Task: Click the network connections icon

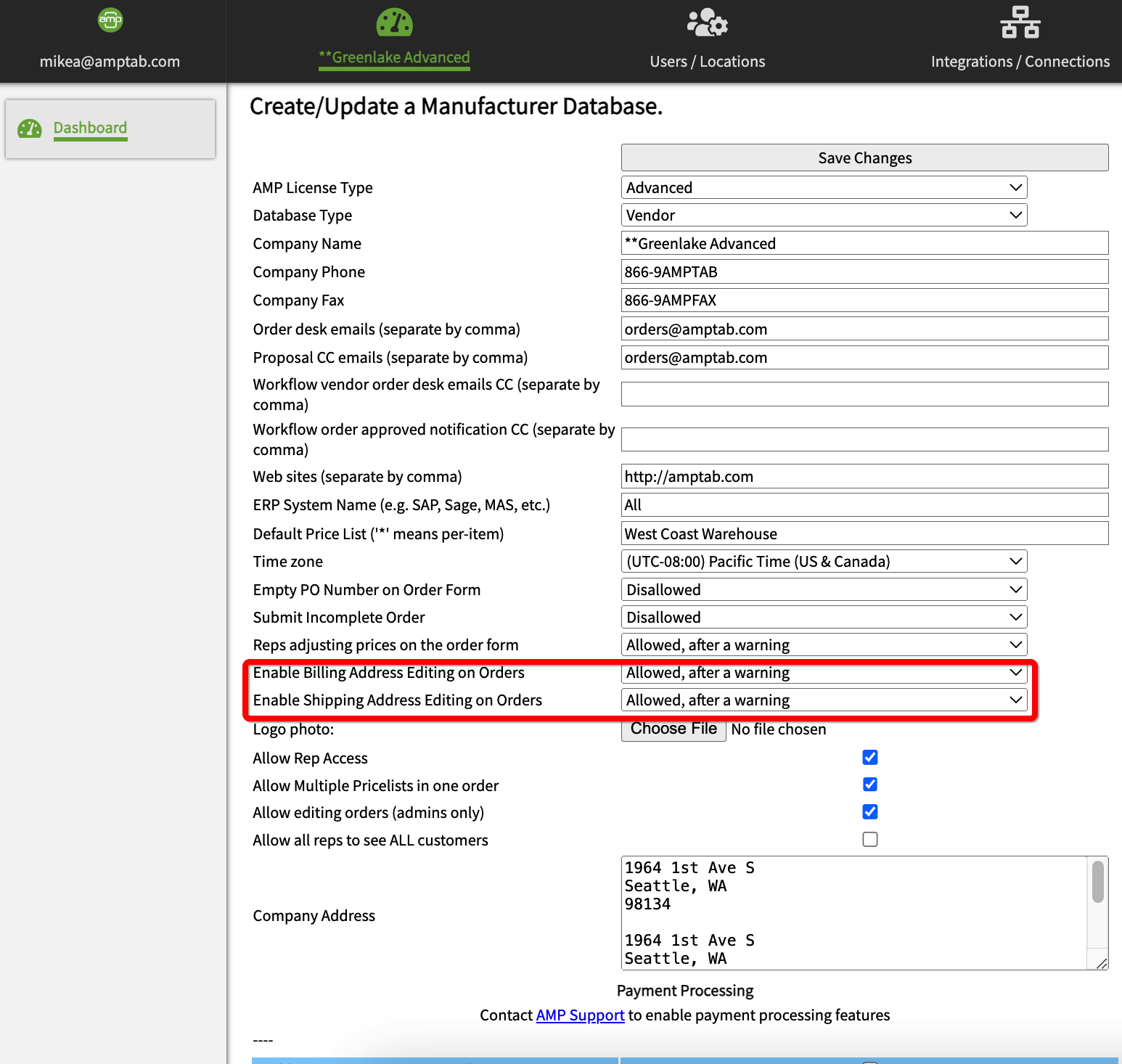Action: (1020, 22)
